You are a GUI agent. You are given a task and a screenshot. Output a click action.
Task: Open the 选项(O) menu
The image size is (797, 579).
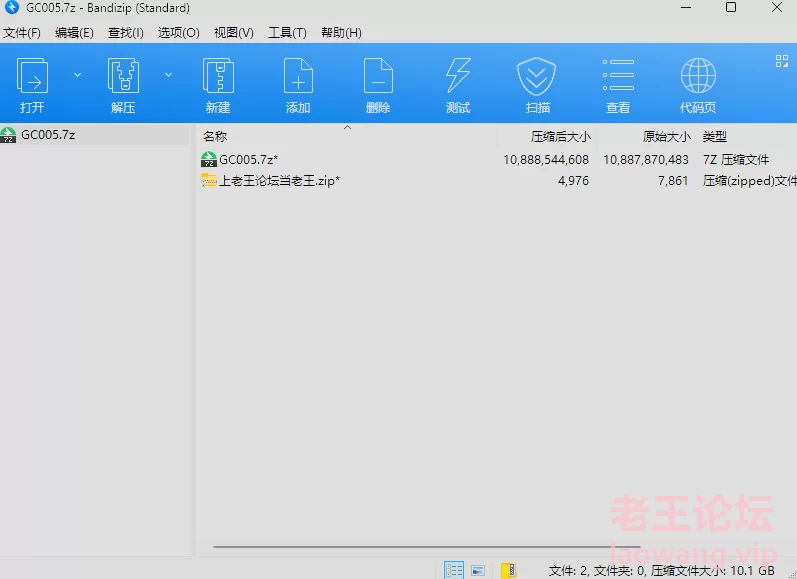(178, 33)
